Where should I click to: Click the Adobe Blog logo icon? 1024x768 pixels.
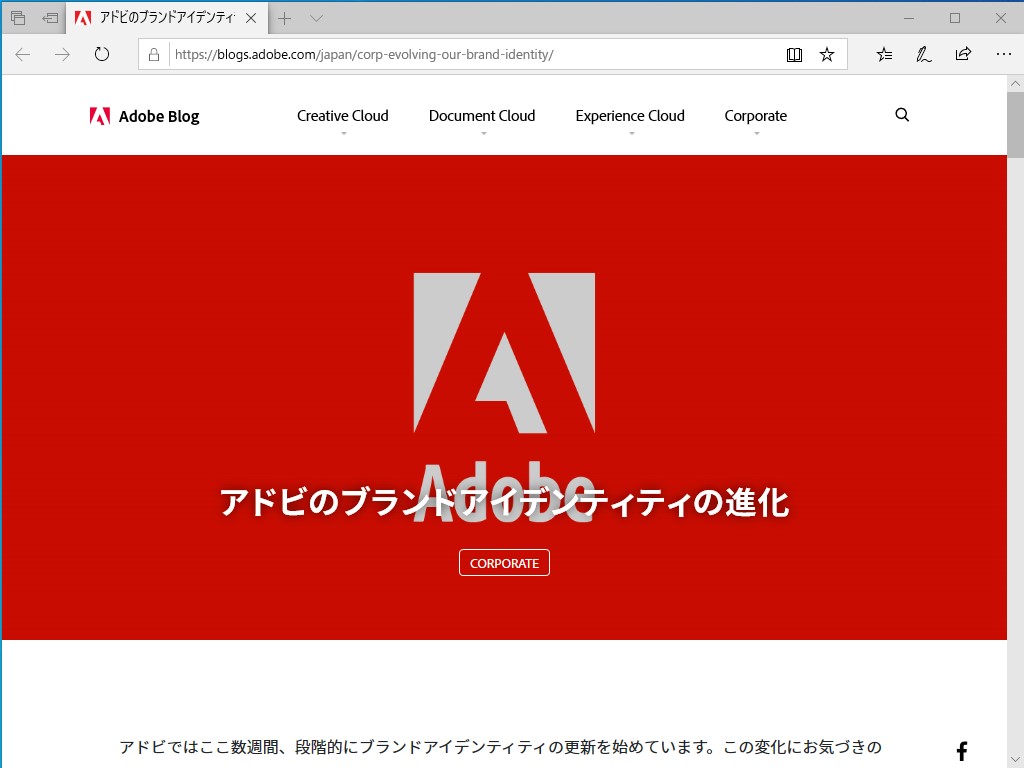(x=99, y=115)
